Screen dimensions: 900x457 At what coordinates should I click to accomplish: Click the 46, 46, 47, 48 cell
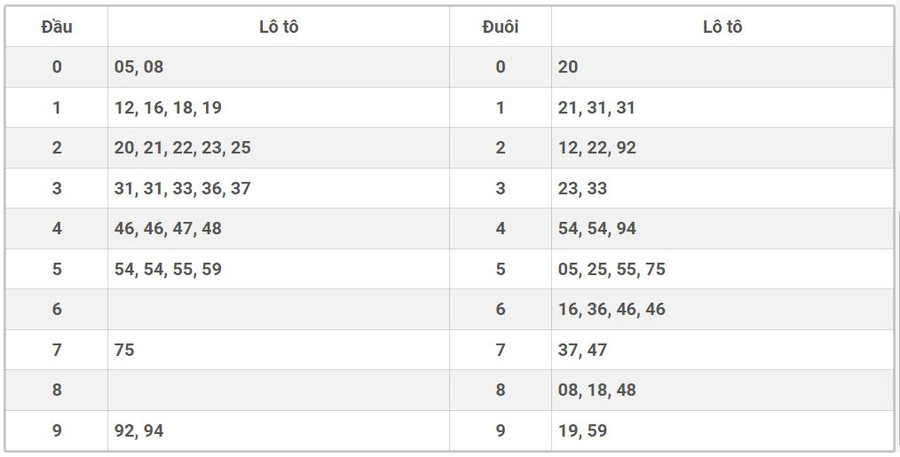pyautogui.click(x=168, y=228)
